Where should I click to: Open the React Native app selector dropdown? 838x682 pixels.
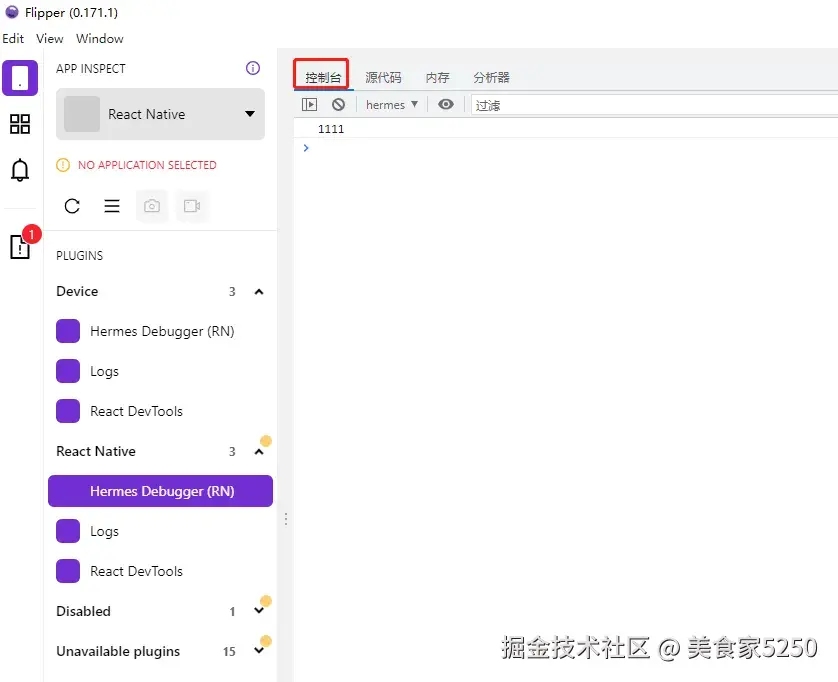coord(160,114)
